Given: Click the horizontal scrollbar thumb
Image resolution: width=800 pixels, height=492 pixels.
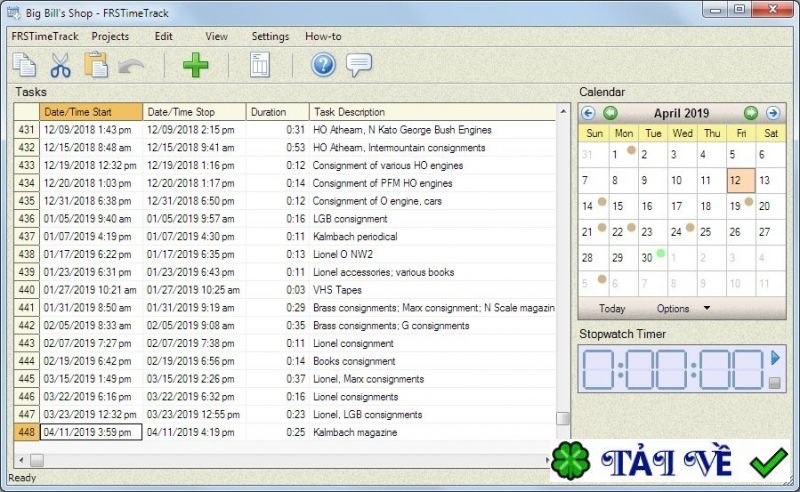Looking at the screenshot, I should click(37, 460).
